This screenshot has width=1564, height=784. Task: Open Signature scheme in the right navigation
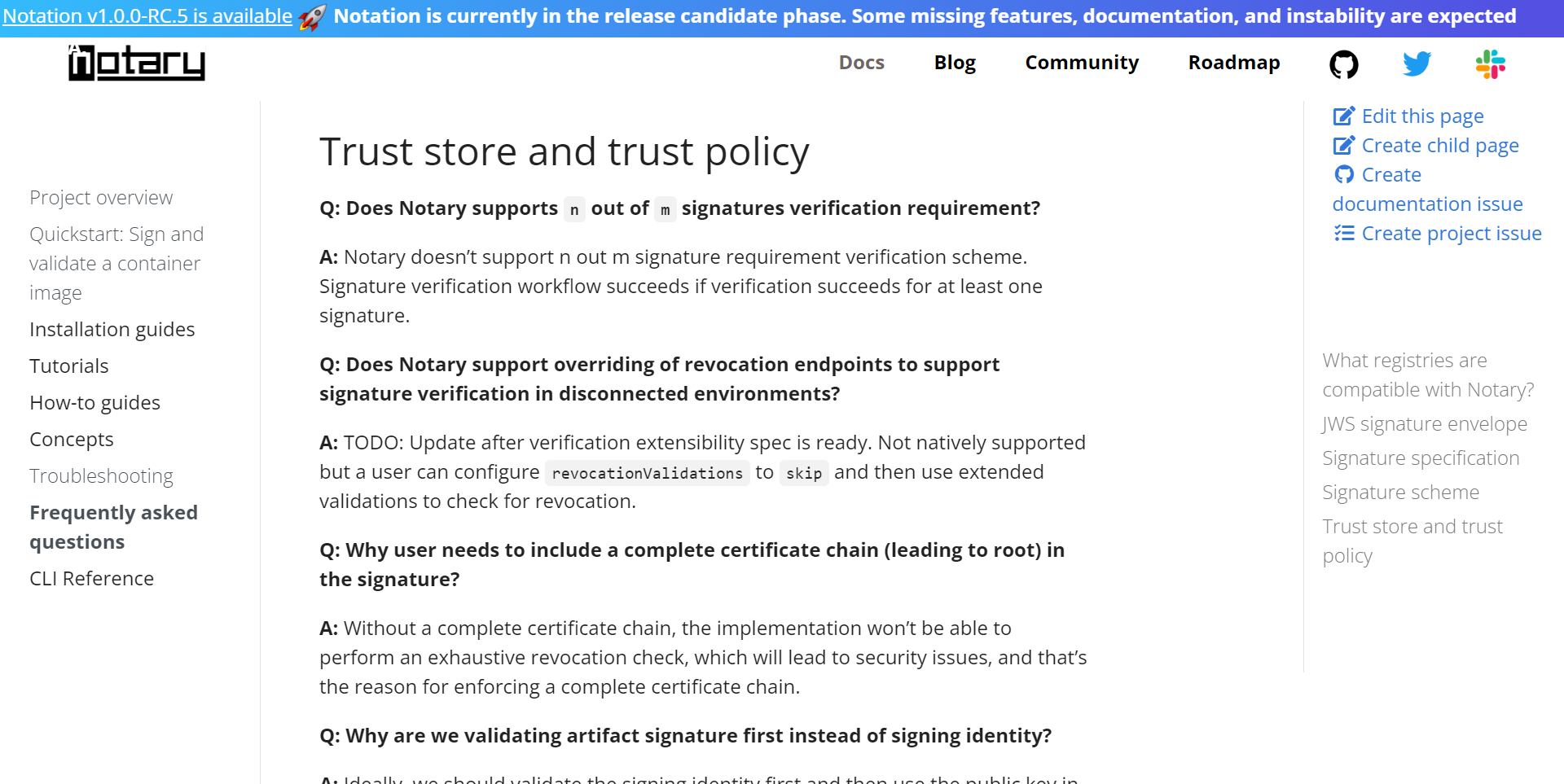1401,492
